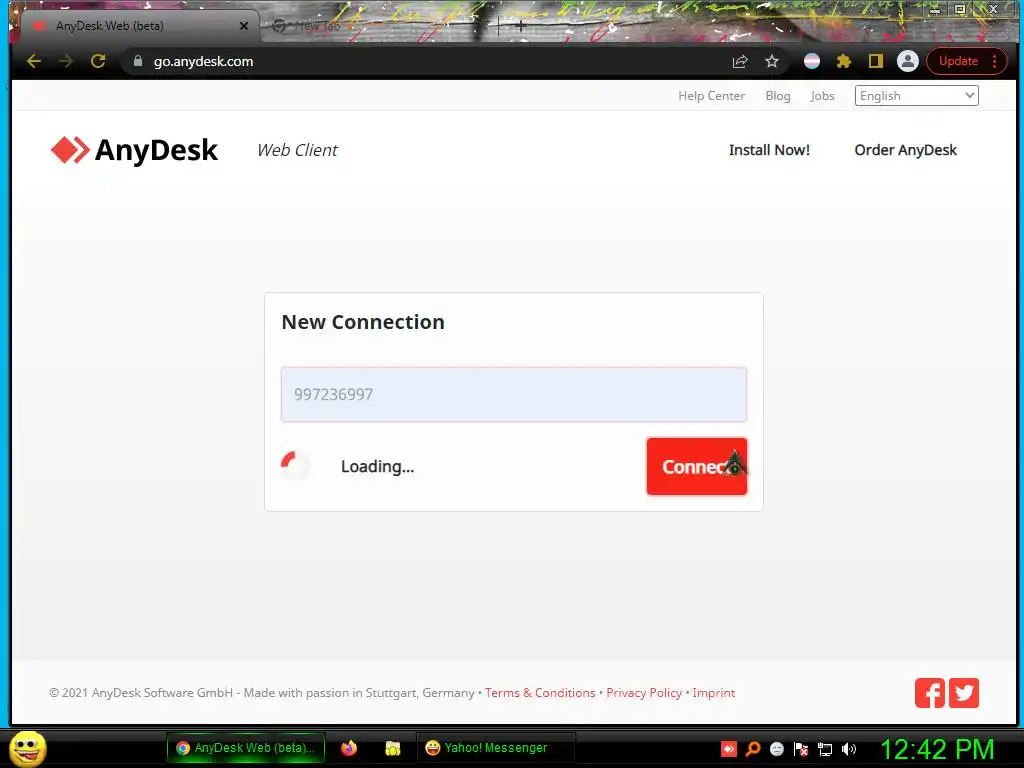Click the 12:42 PM clock
The width and height of the screenshot is (1024, 768).
click(x=938, y=749)
